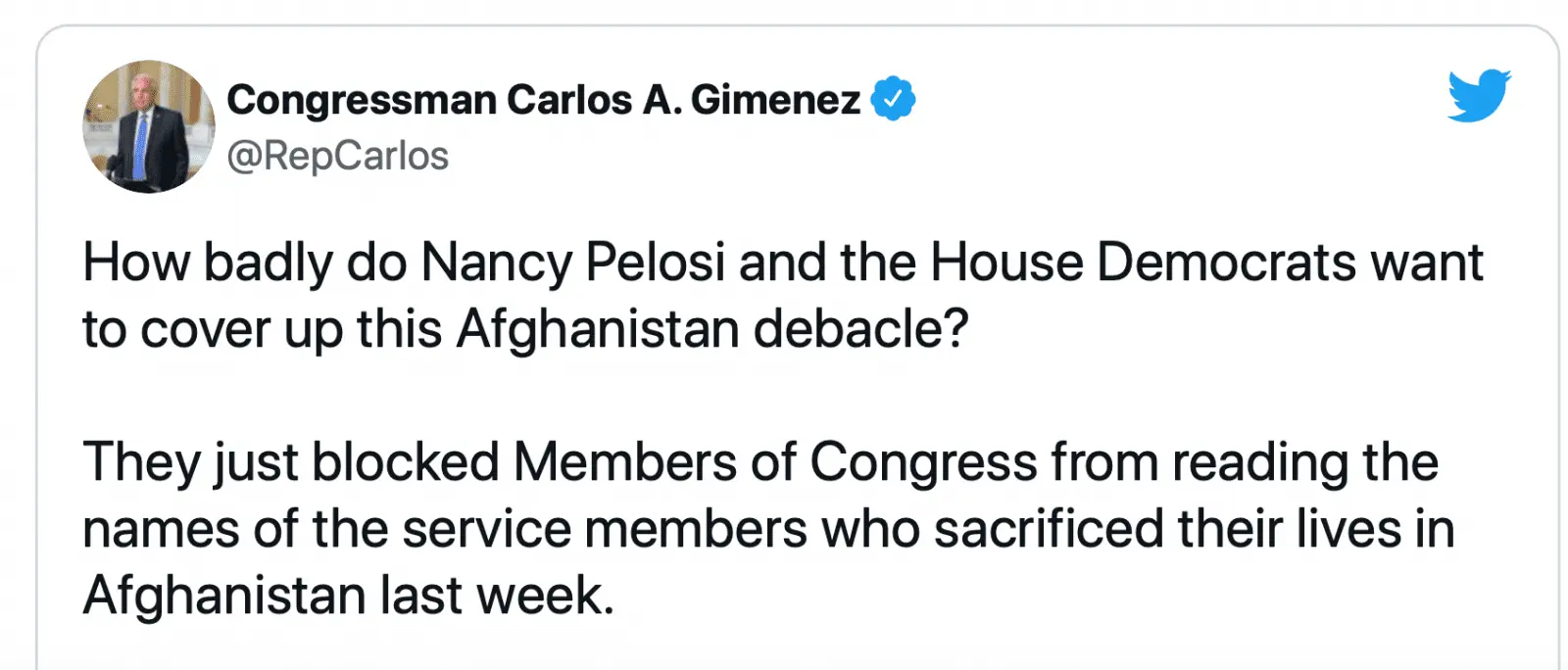Click the surname "Gimenez" in the header
The width and height of the screenshot is (1568, 670).
pos(775,100)
